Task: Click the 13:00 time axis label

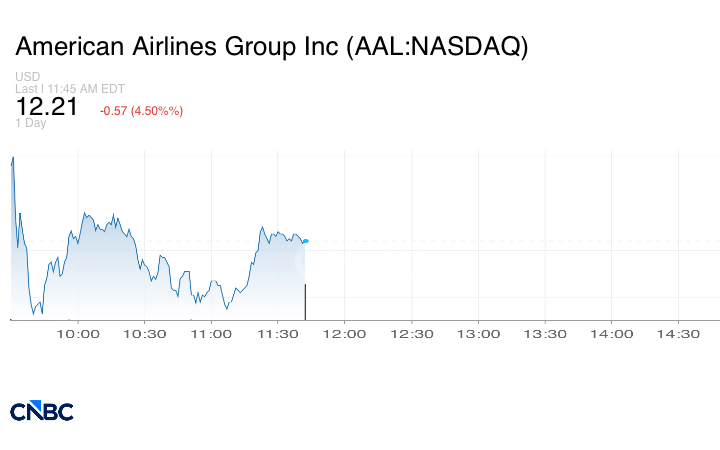Action: point(478,333)
